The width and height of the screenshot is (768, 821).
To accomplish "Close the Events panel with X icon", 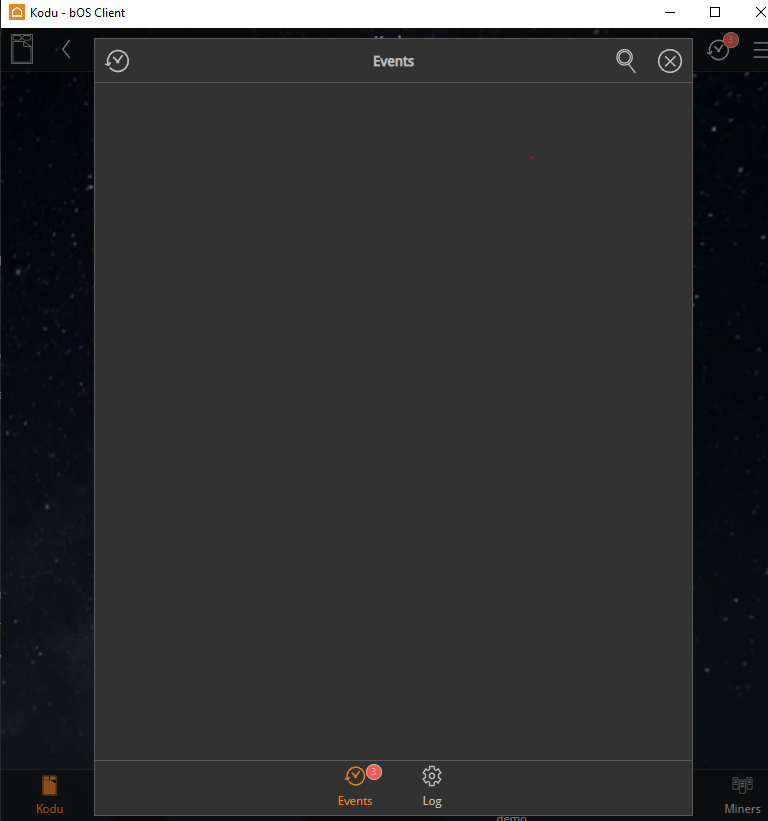I will [x=670, y=61].
